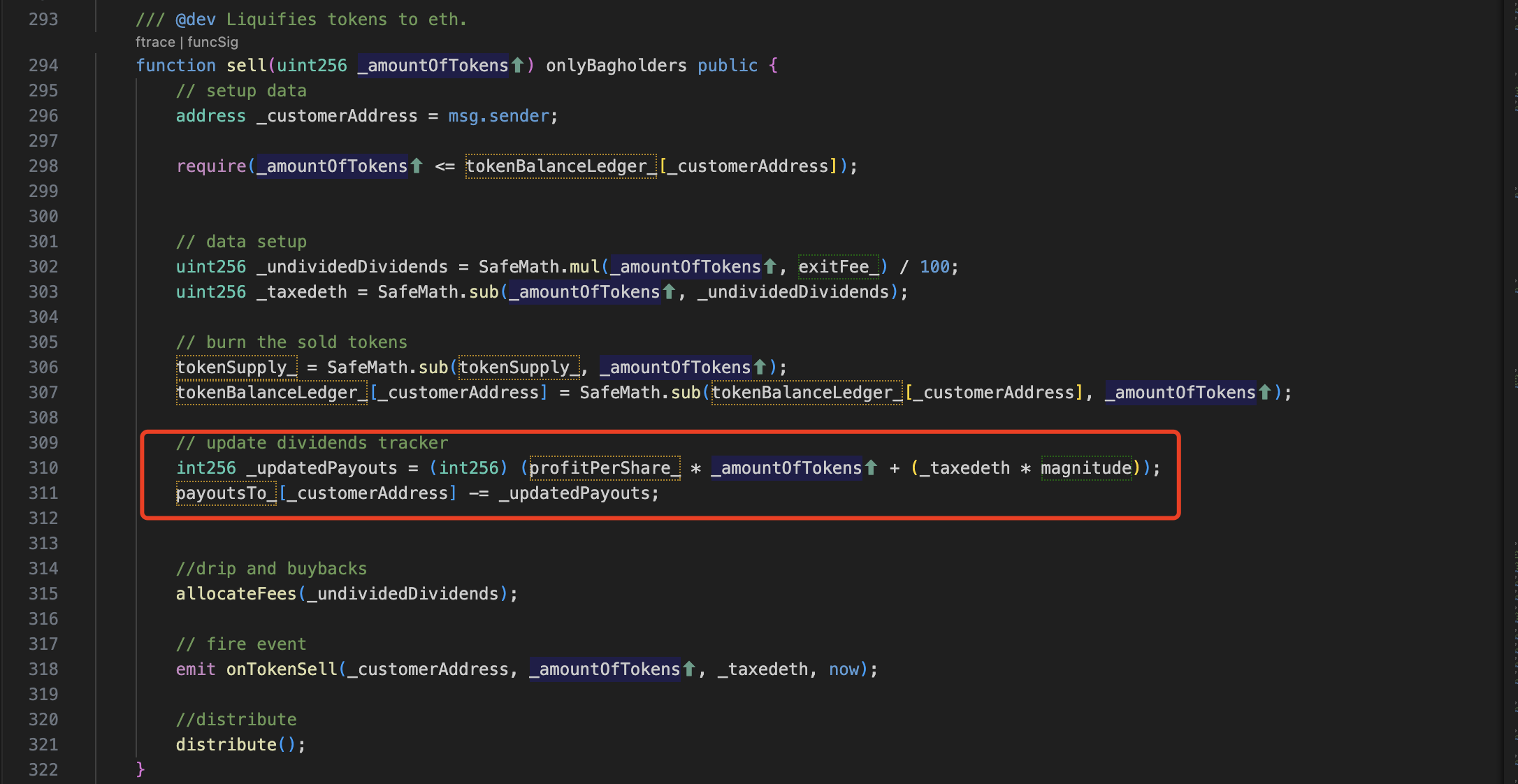Click the onlyBagholders modifier on line 294
1518x784 pixels.
[x=616, y=66]
